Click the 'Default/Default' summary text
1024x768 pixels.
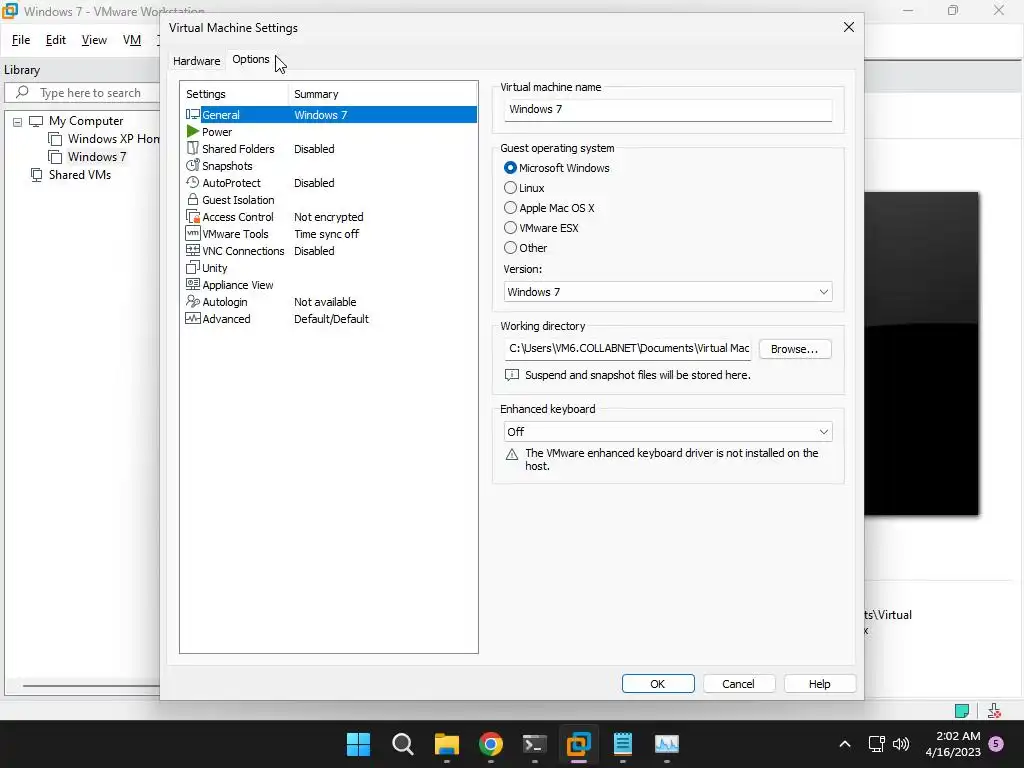click(x=331, y=319)
